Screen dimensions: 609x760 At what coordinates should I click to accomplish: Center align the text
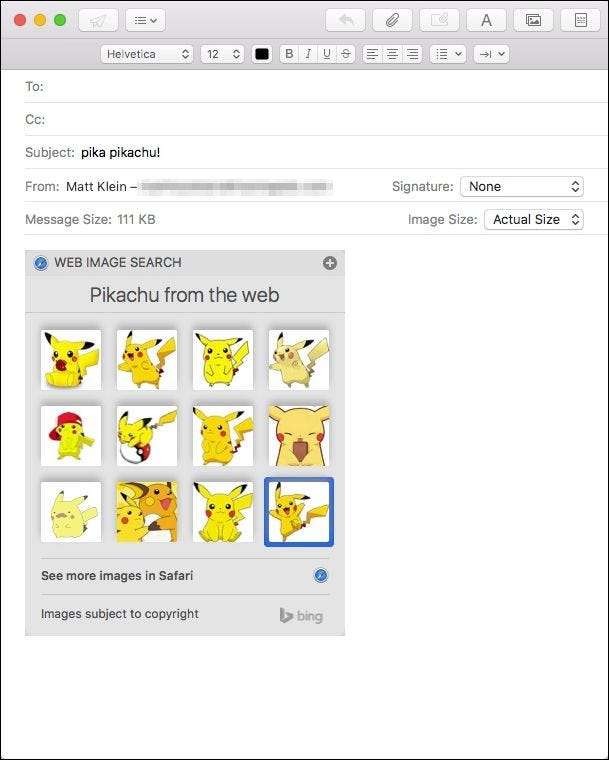(392, 54)
